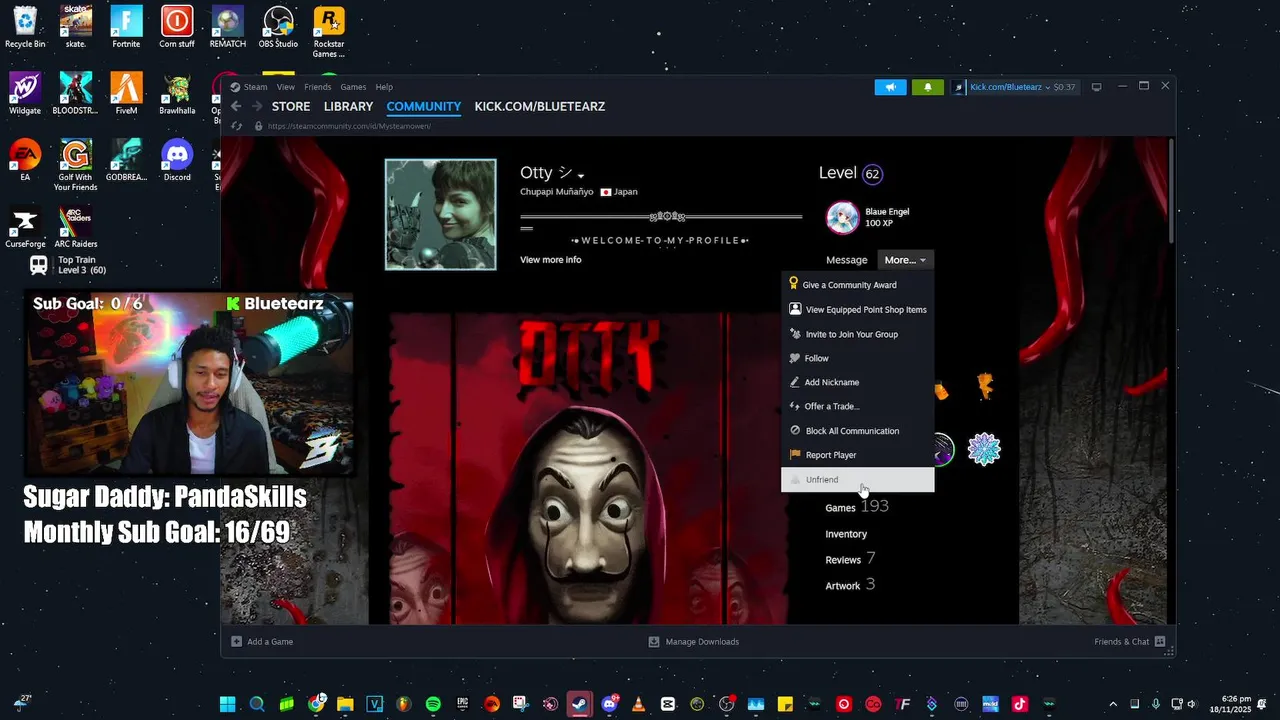Screen dimensions: 1280x720
Task: Expand the Otty name history arrow
Action: [580, 176]
